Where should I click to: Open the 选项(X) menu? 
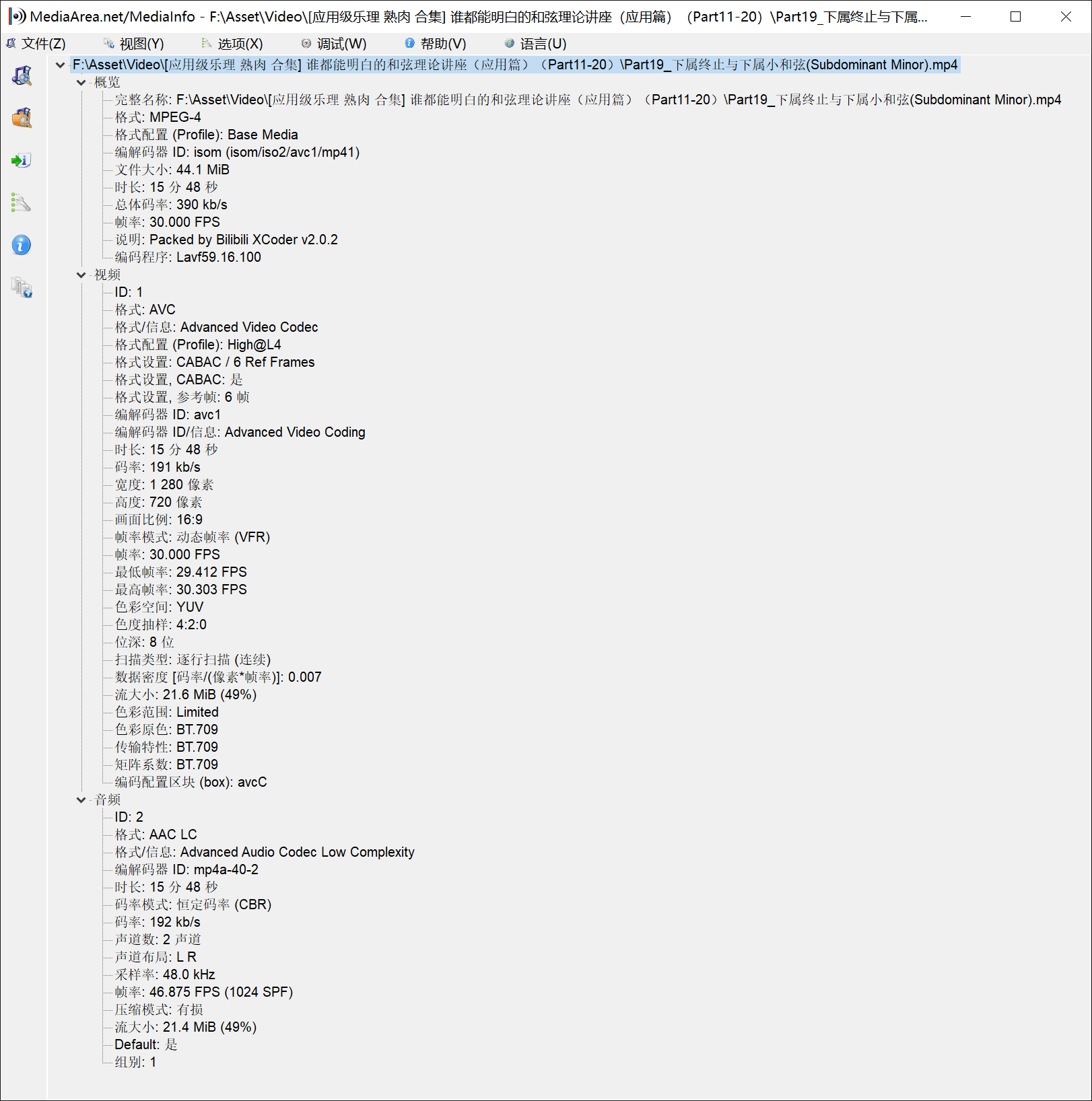[x=232, y=44]
